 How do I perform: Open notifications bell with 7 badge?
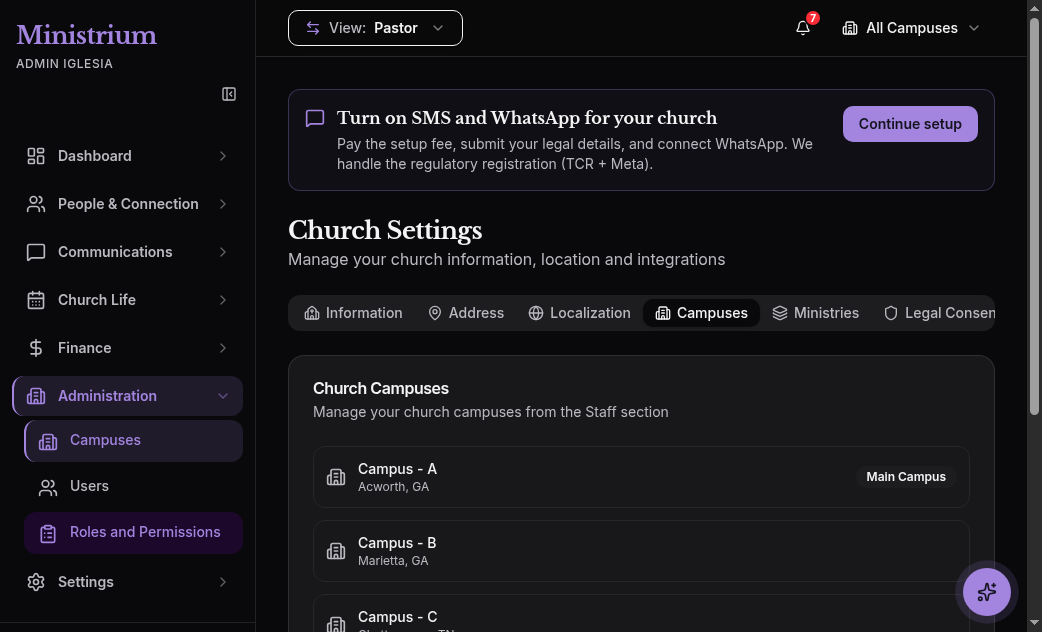pos(803,28)
